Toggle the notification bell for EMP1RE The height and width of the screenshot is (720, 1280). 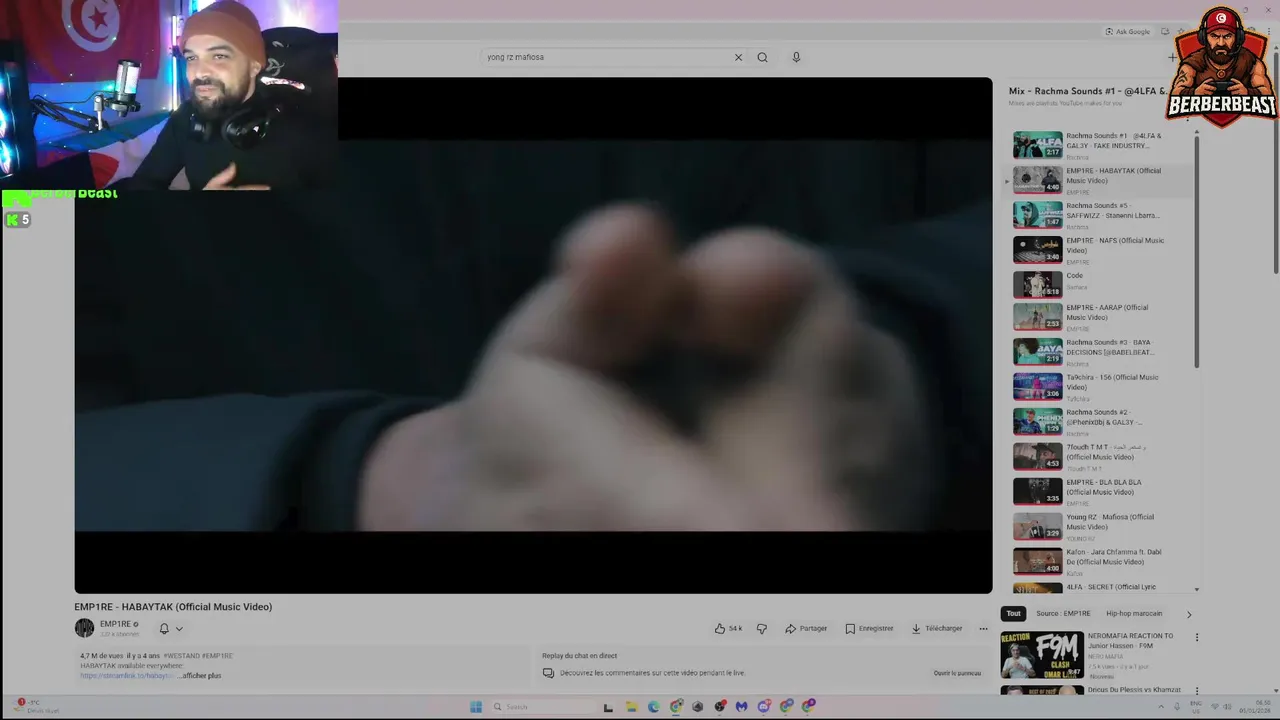[x=164, y=629]
